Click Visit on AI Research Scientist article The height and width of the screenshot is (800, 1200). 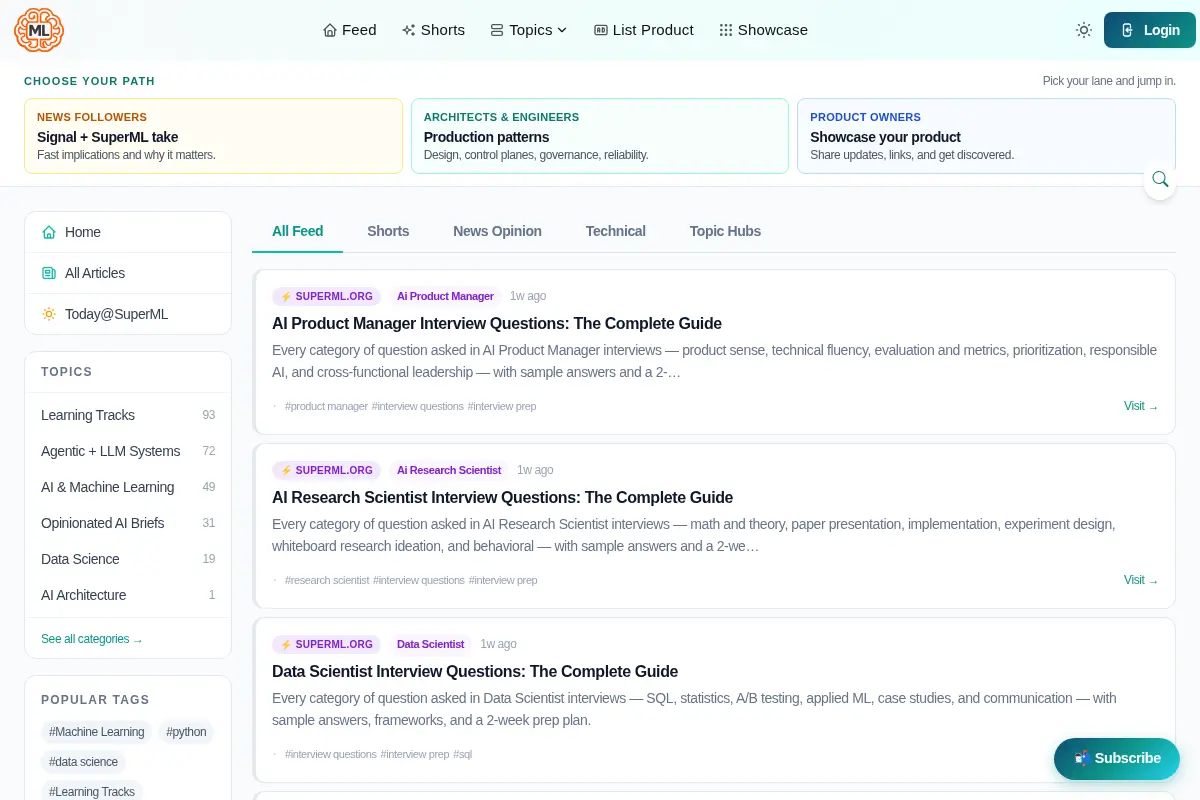(x=1141, y=580)
